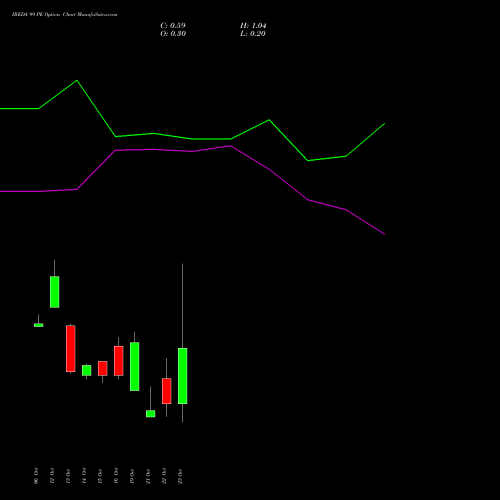Image resolution: width=500 pixels, height=500 pixels.
Task: Select the 15 Oct date label
Action: [100, 476]
